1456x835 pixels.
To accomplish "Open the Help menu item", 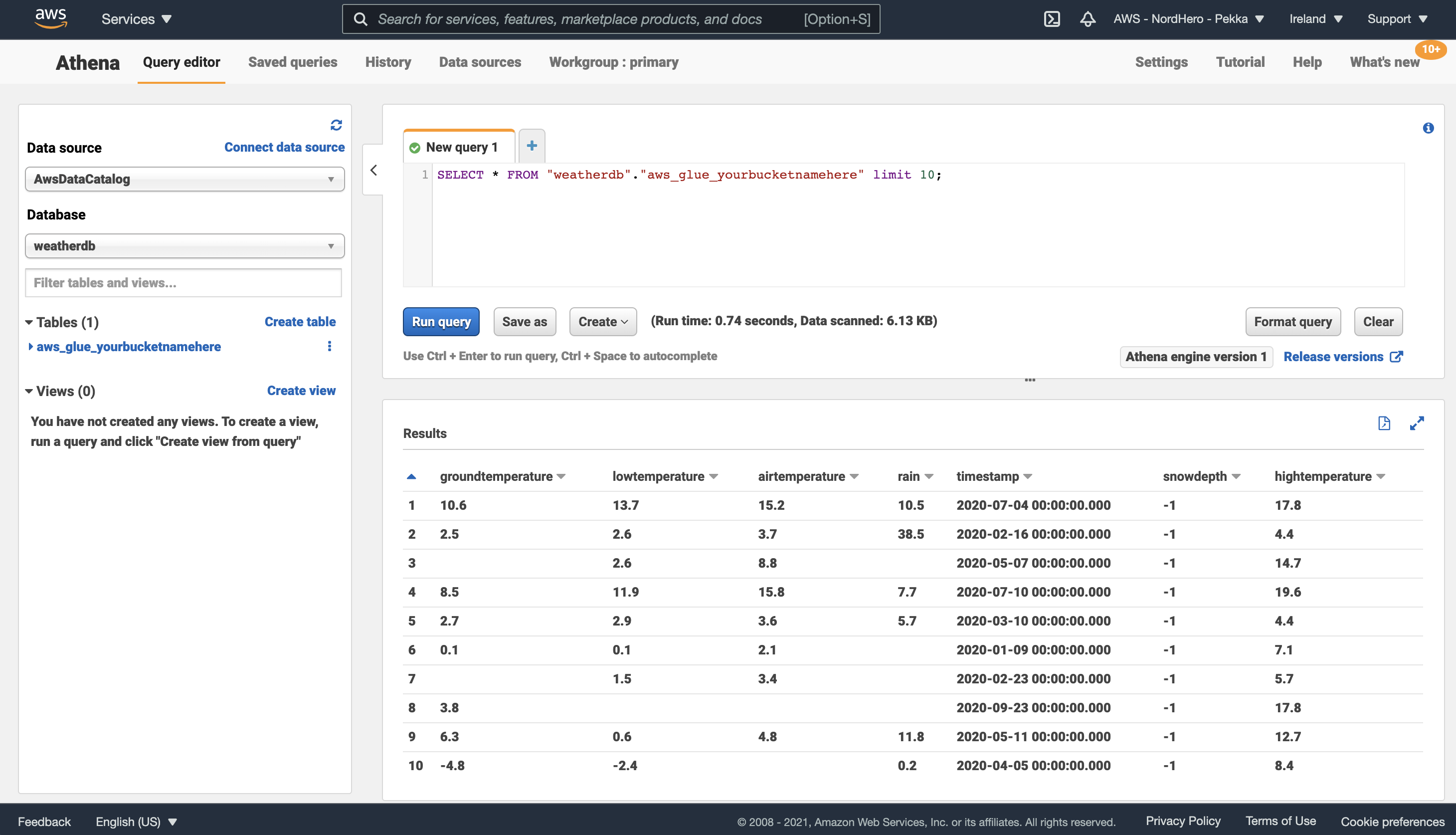I will click(x=1307, y=62).
